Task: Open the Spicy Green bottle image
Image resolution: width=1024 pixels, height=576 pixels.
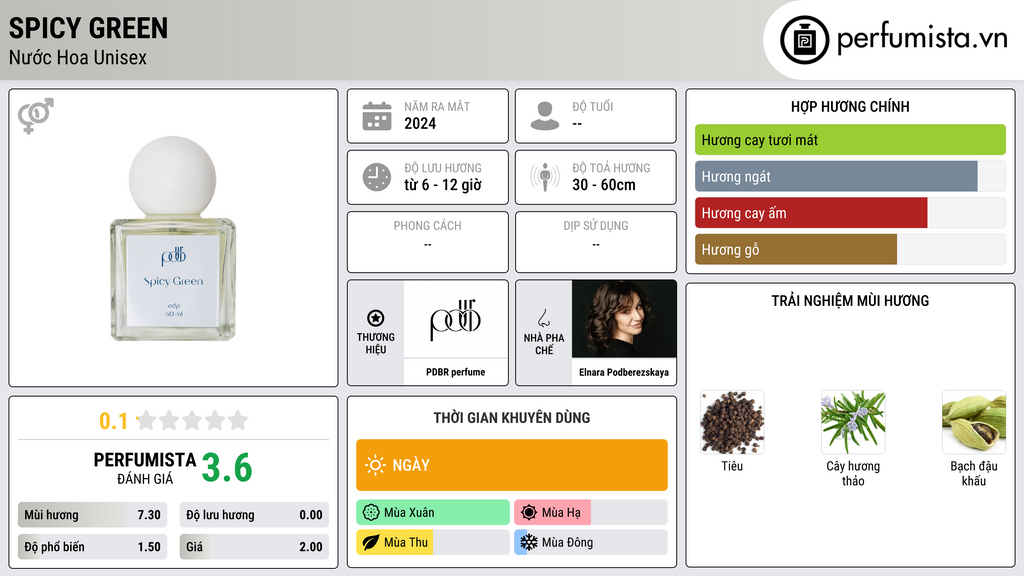Action: point(173,238)
